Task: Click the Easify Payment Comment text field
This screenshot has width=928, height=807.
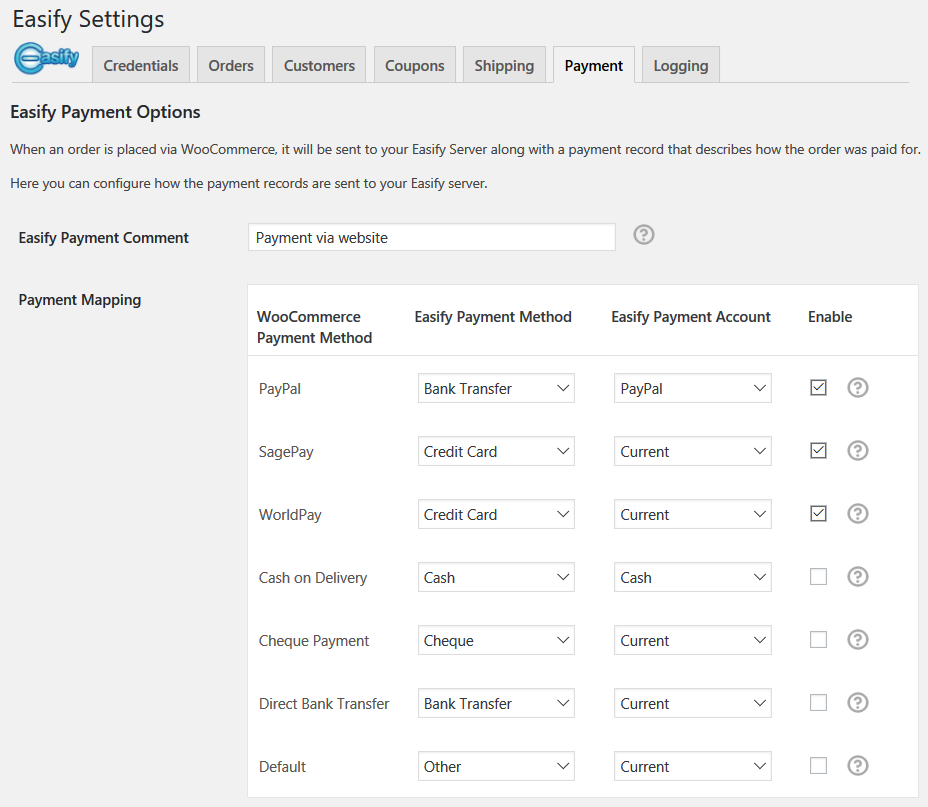Action: [x=431, y=237]
